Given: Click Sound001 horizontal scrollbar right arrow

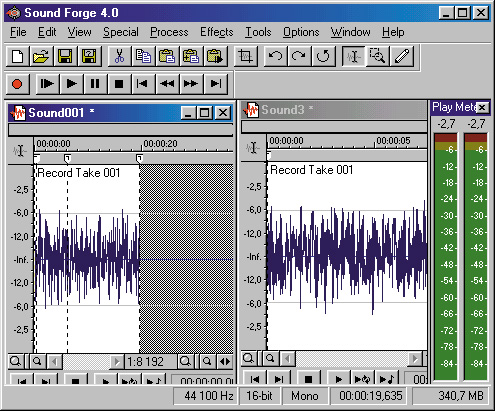Looking at the screenshot, I should coord(116,361).
